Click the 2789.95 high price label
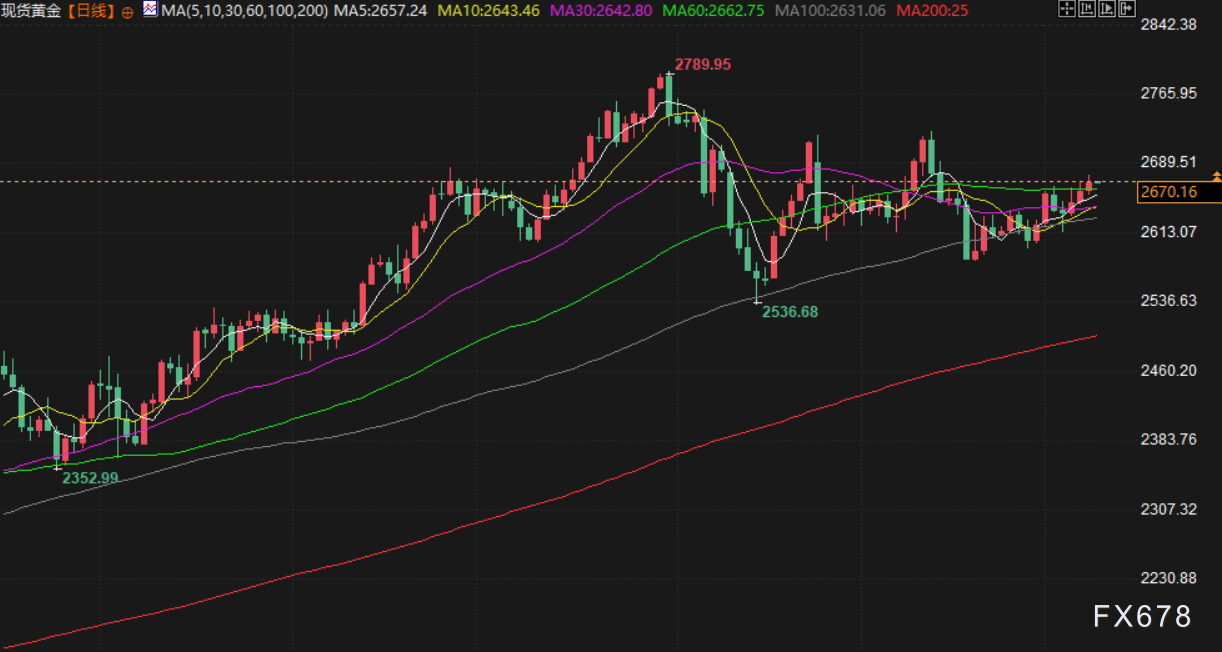Screen dimensions: 1222x652 pos(703,64)
